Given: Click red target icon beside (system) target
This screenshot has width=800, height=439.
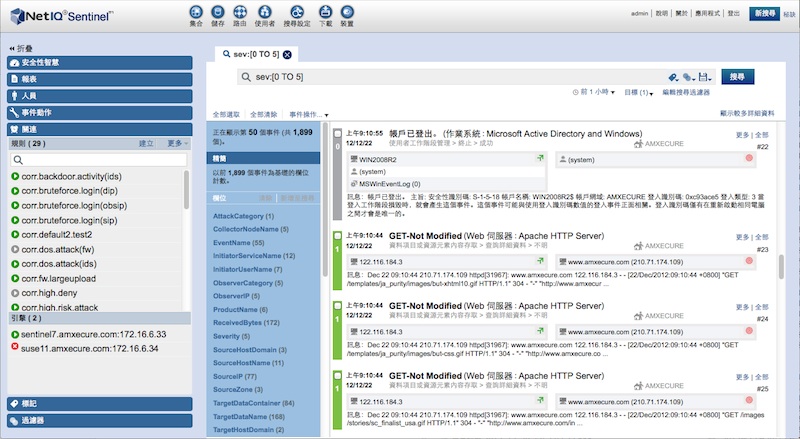Looking at the screenshot, I should pos(749,158).
